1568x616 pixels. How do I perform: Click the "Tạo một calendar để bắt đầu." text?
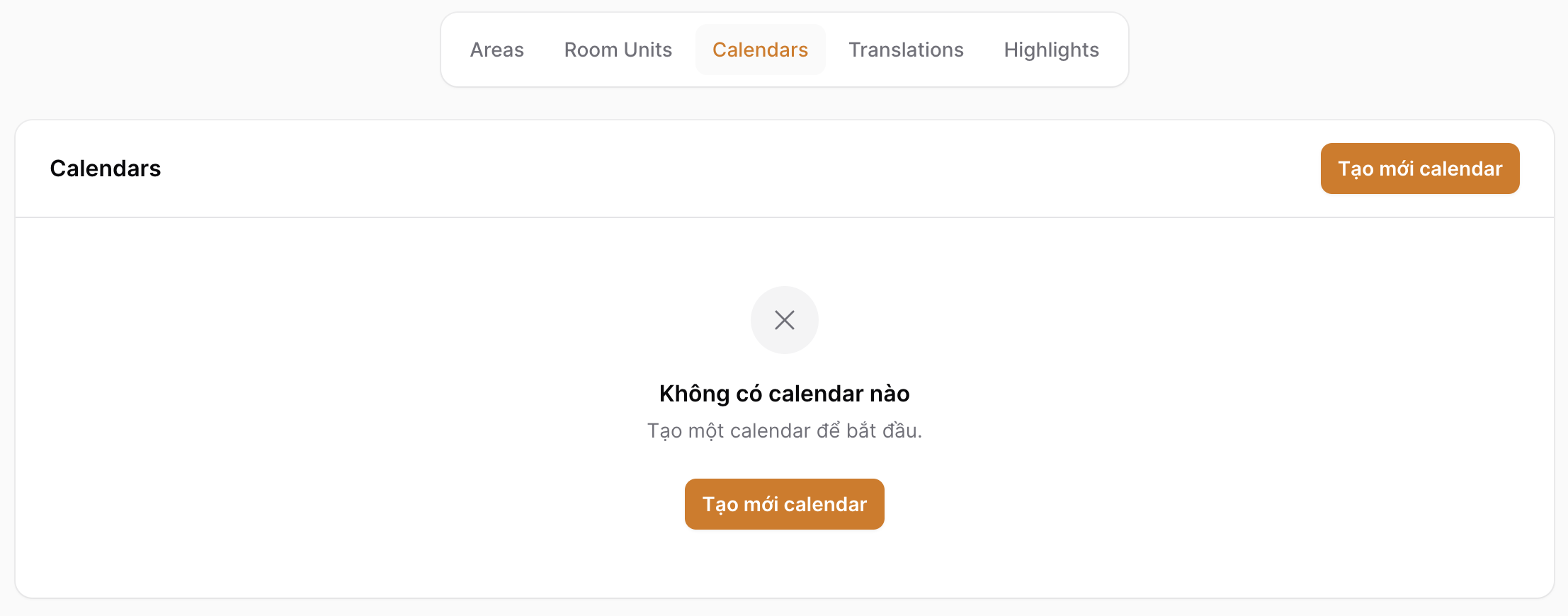click(x=784, y=430)
